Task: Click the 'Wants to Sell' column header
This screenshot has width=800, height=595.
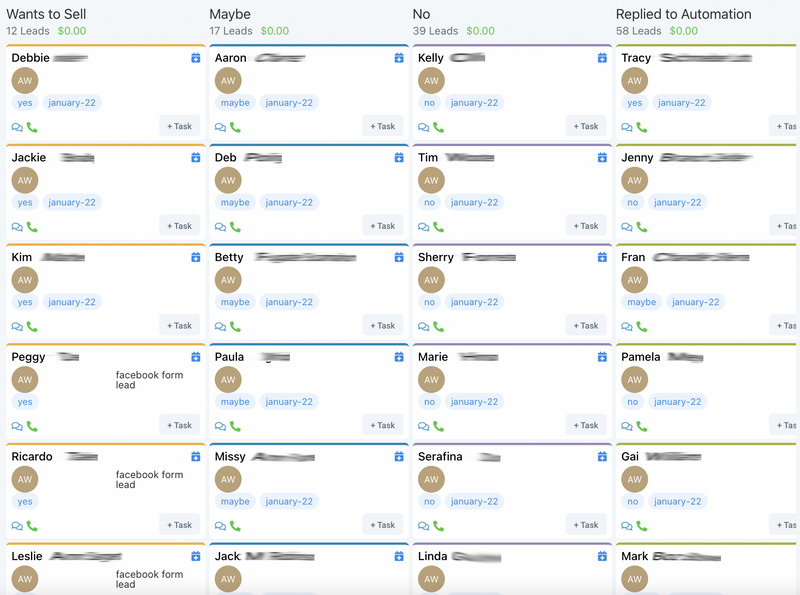Action: point(45,14)
